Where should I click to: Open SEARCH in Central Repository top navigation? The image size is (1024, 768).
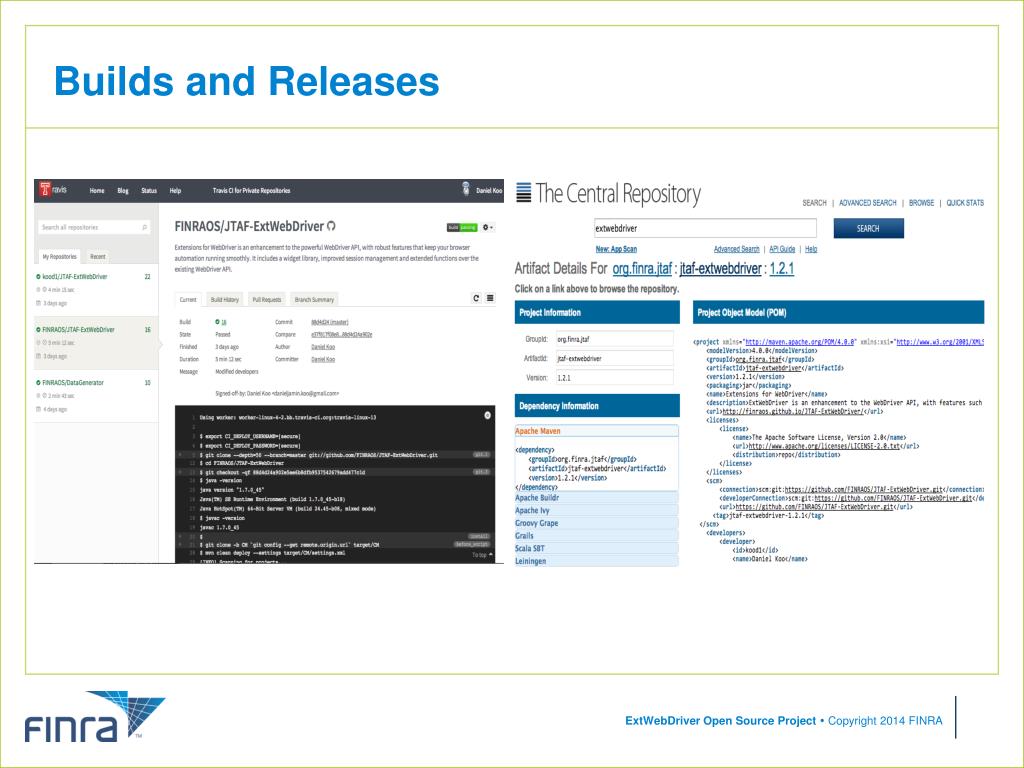(x=814, y=203)
